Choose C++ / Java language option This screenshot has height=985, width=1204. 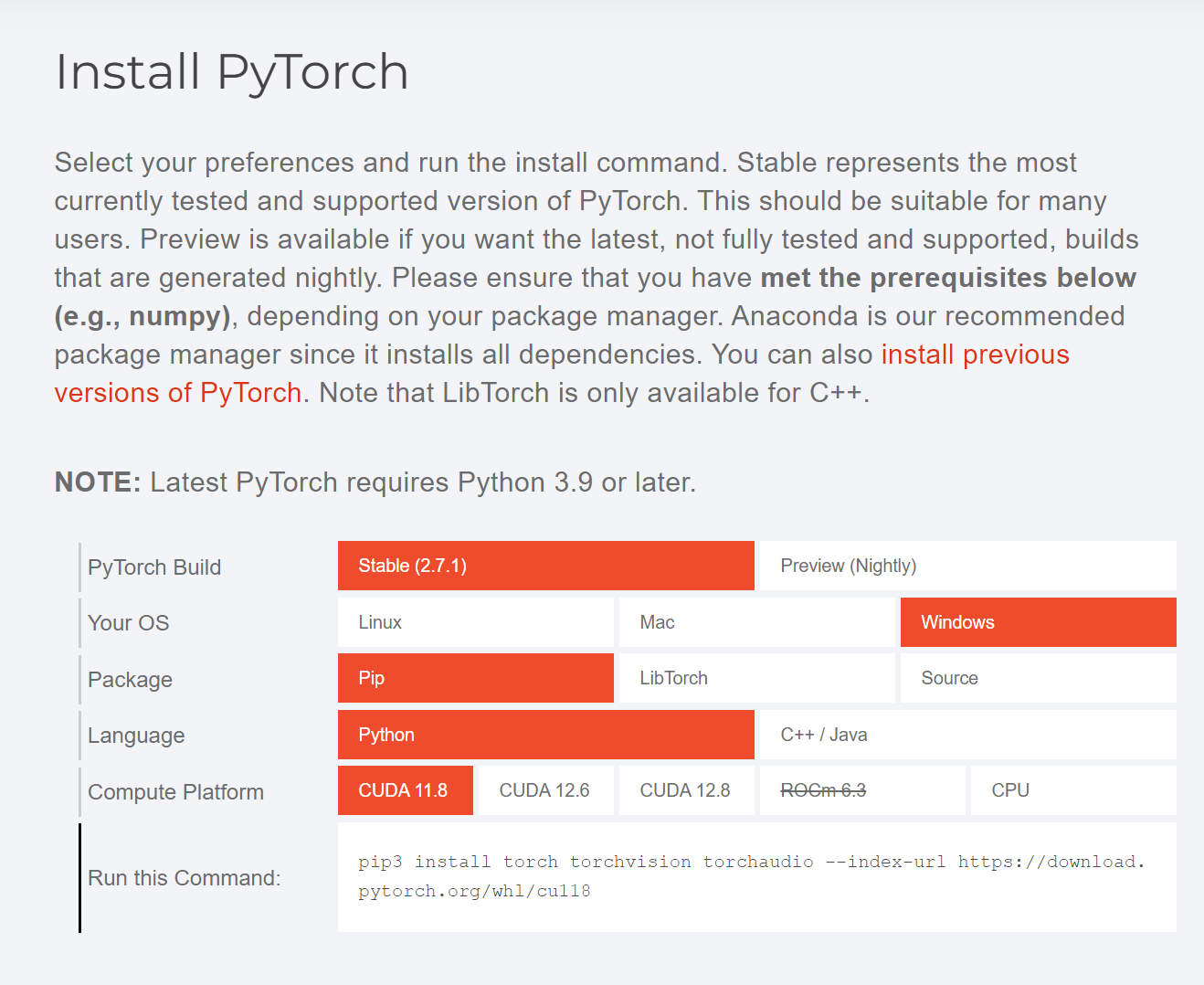[x=967, y=735]
